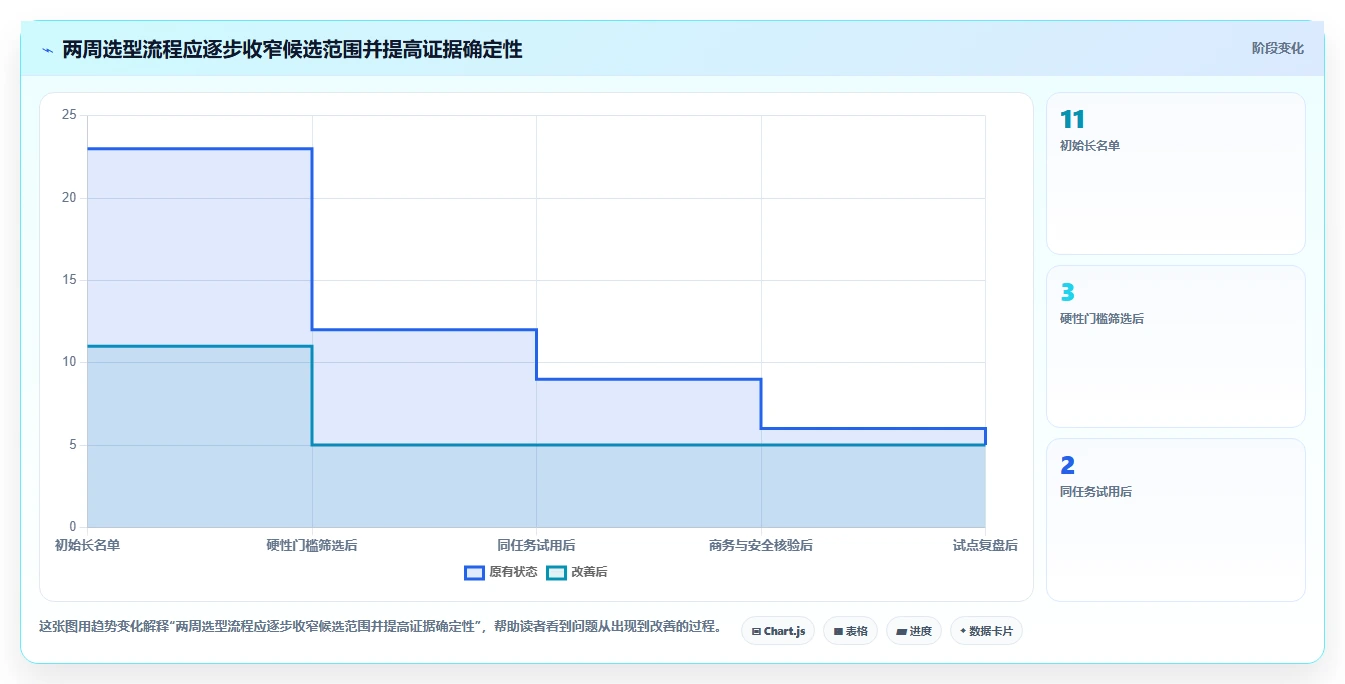Click the lightning icon beside the title
The image size is (1345, 684).
pos(48,50)
